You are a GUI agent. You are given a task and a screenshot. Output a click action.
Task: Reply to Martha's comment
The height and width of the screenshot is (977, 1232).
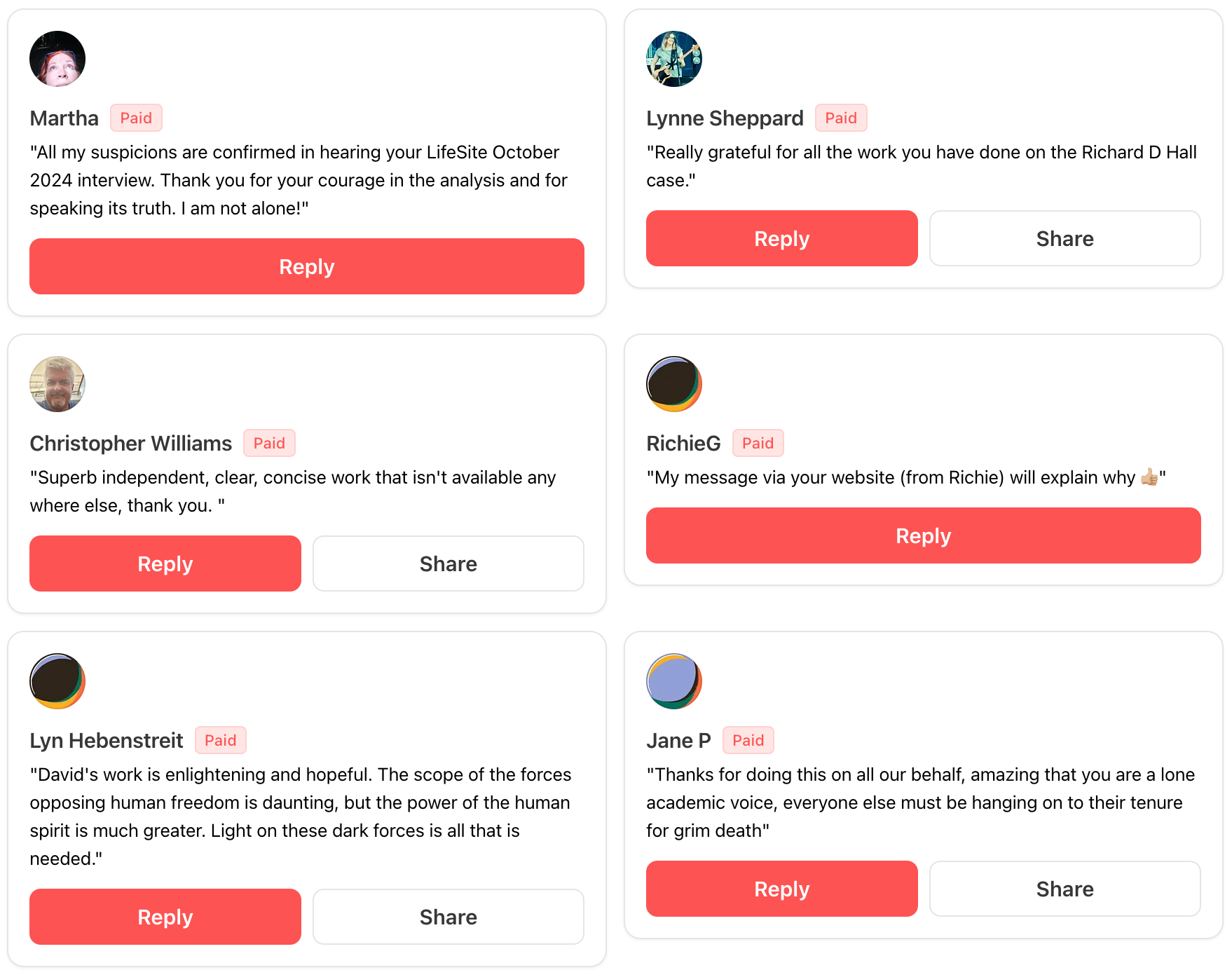(306, 266)
